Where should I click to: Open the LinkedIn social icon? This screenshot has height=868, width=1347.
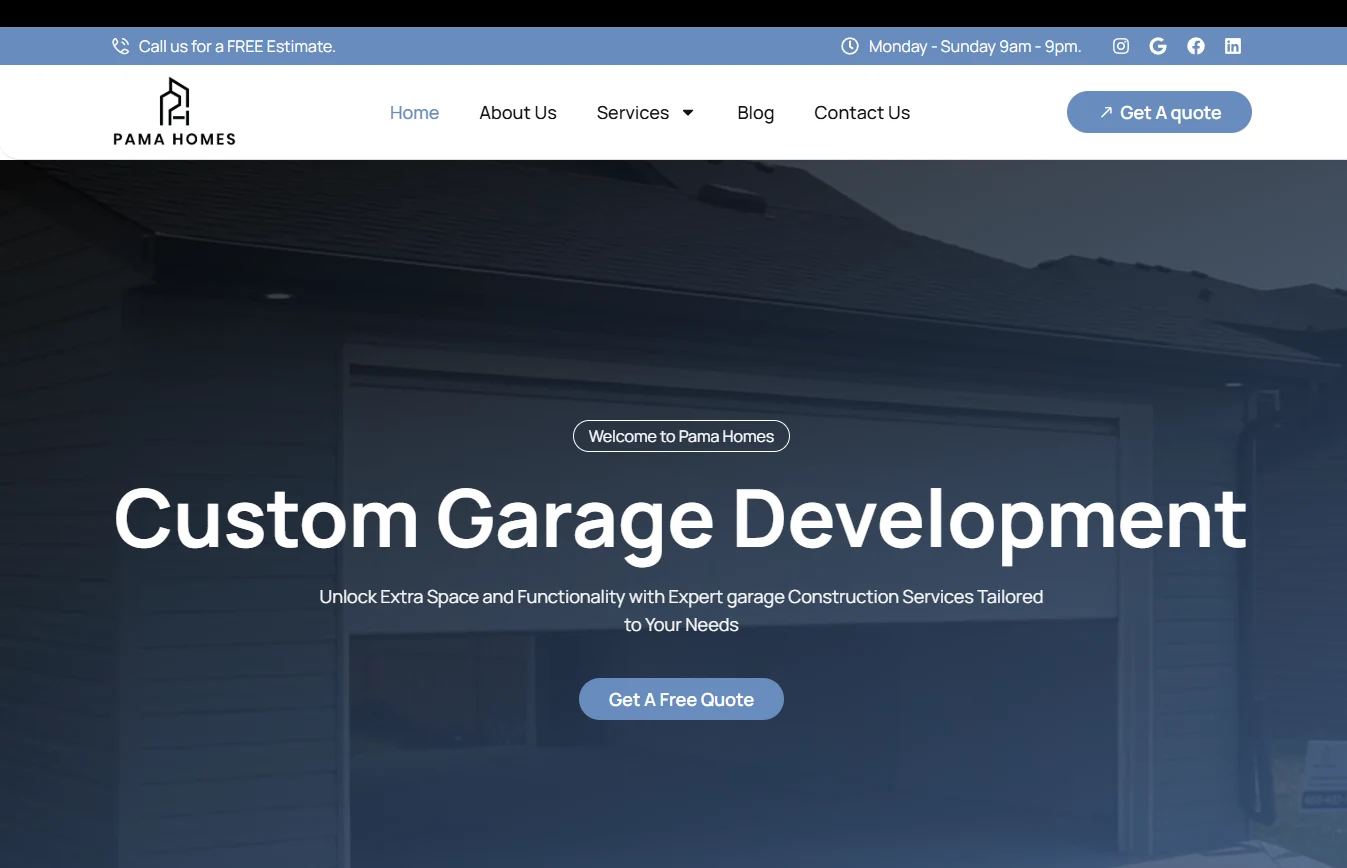(x=1233, y=46)
